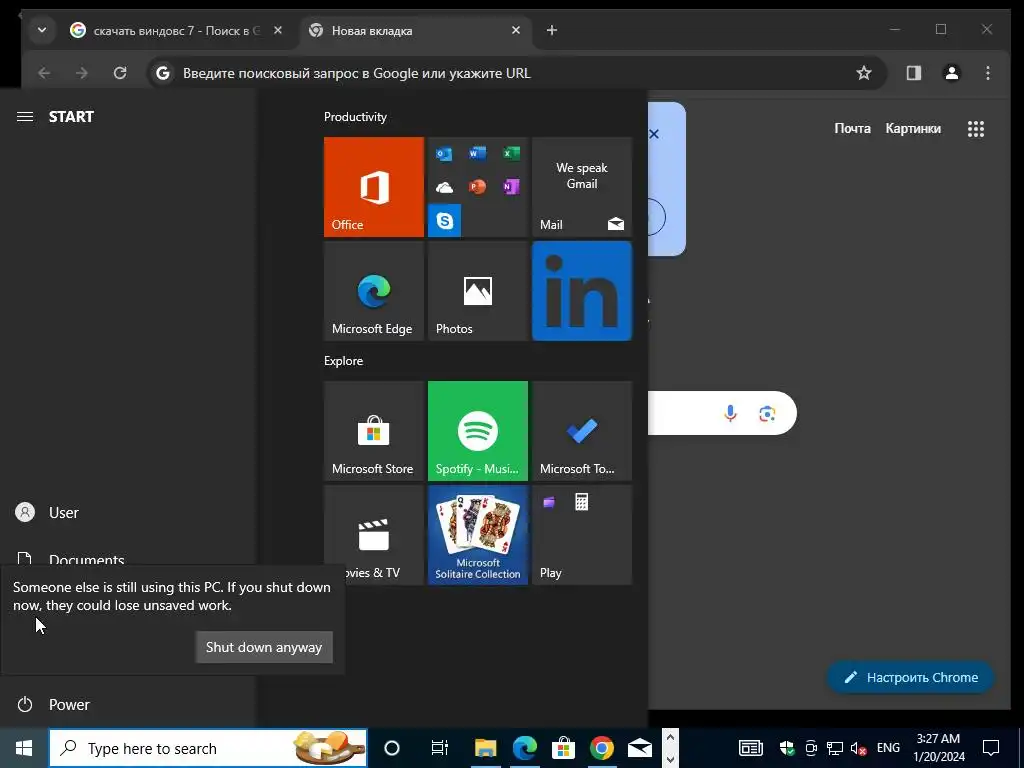
Task: Dismiss the blue promo card
Action: point(654,134)
